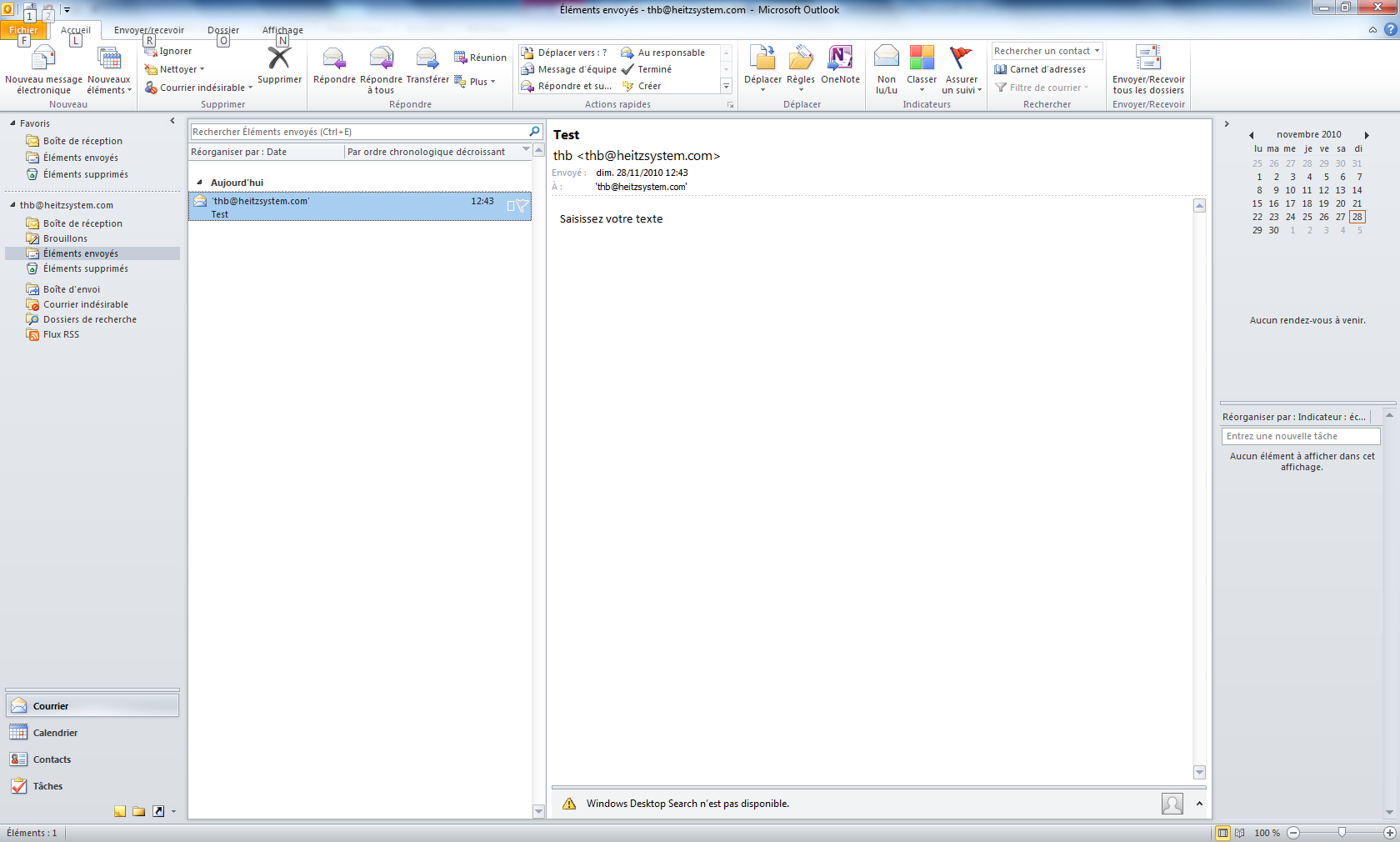Open Filtre de courrier dropdown

pos(1042,88)
